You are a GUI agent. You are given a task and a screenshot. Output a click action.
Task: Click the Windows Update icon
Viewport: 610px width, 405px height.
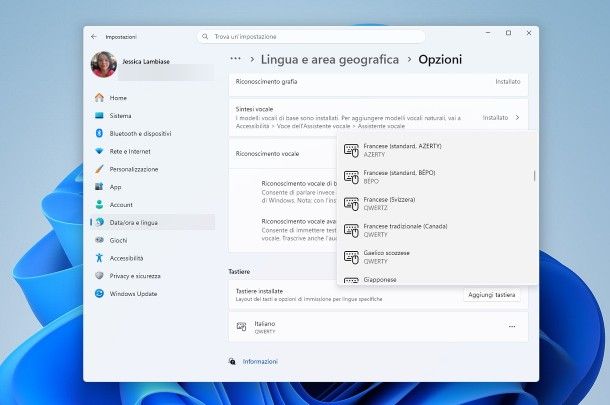pos(100,293)
